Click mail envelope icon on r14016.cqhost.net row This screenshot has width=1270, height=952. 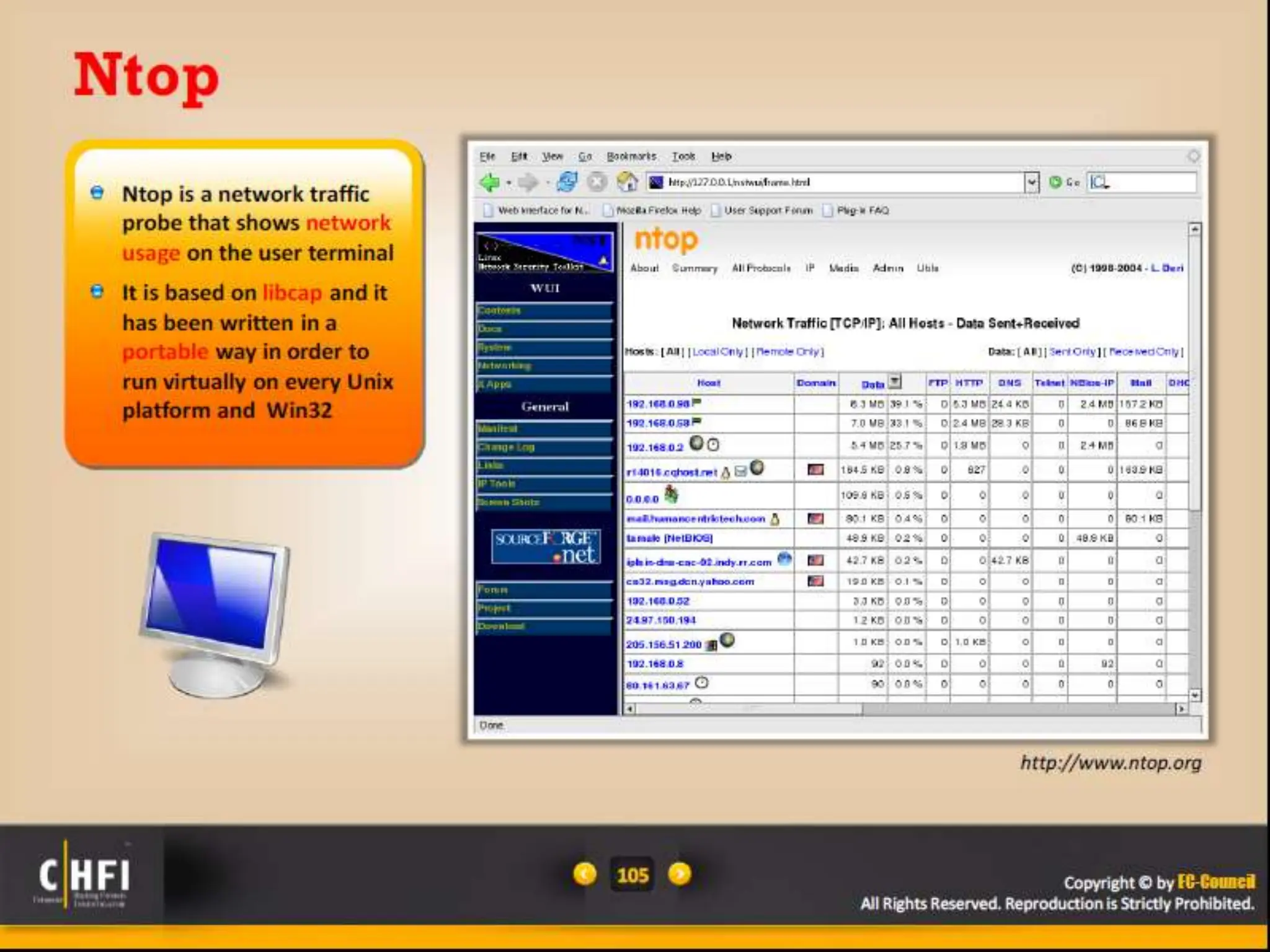point(740,472)
